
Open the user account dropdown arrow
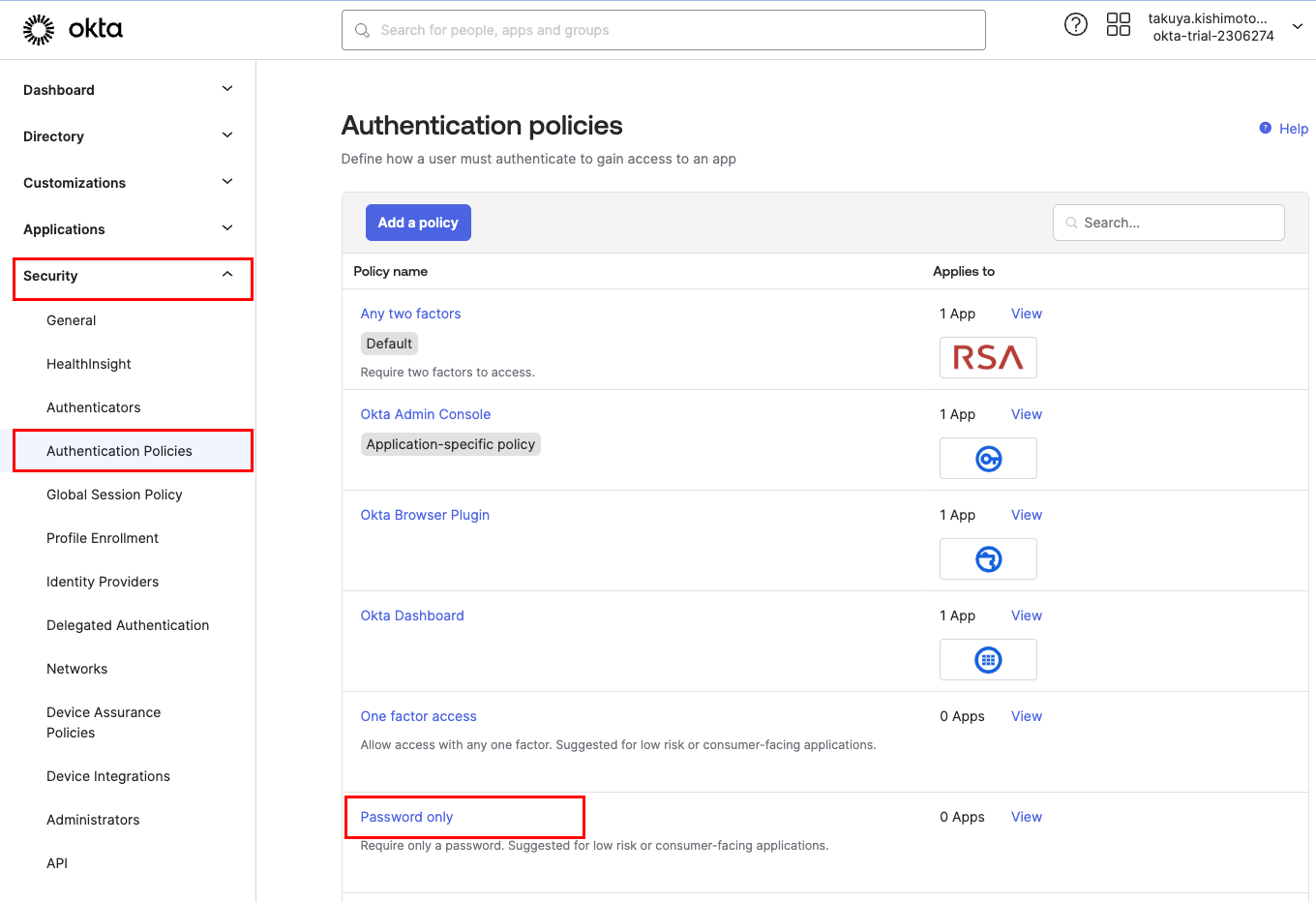coord(1297,27)
